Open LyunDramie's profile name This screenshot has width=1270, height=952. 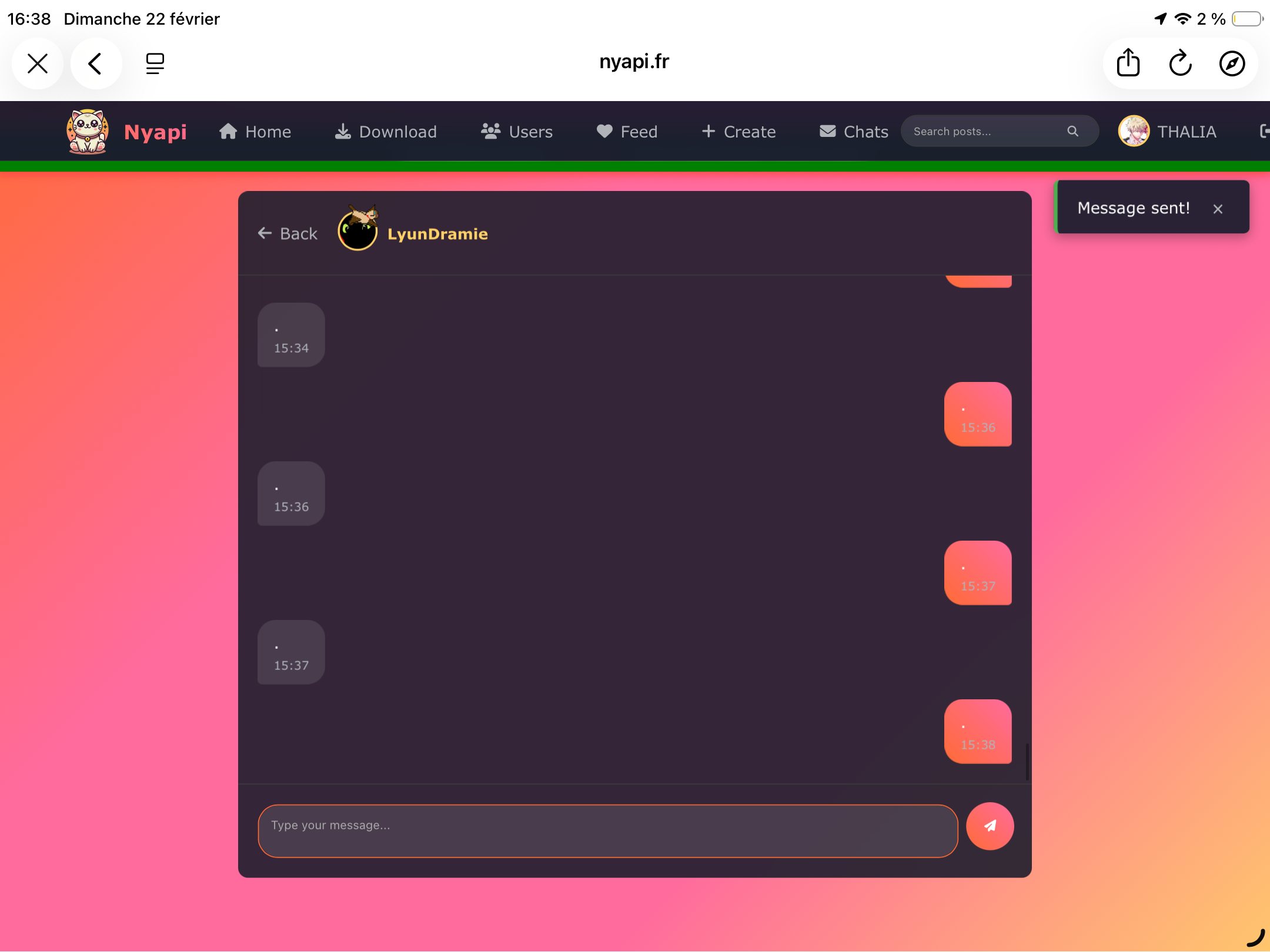(x=437, y=233)
